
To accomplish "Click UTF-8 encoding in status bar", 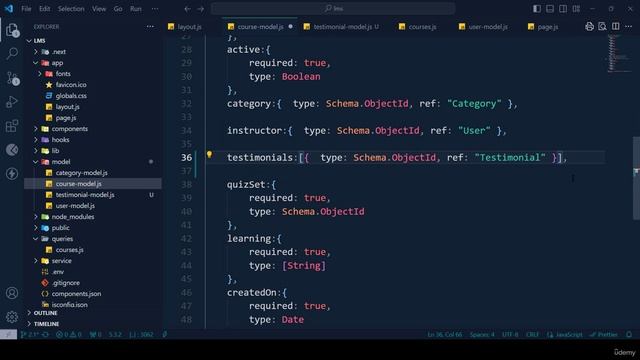I will click(x=510, y=335).
